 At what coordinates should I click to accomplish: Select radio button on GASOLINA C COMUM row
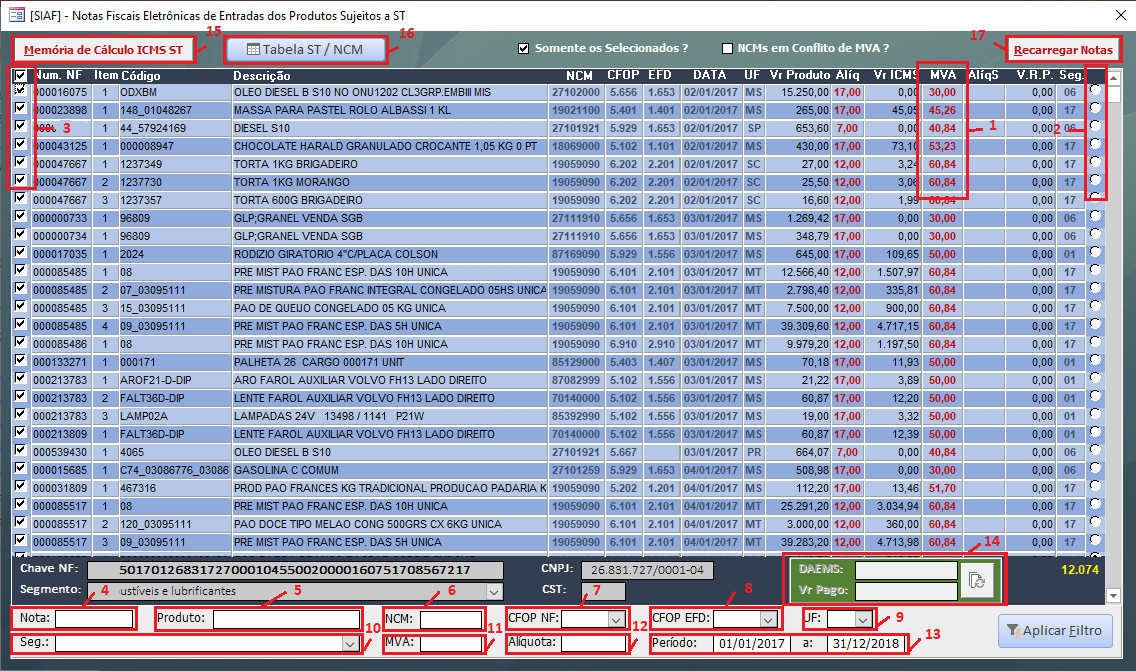point(1095,470)
